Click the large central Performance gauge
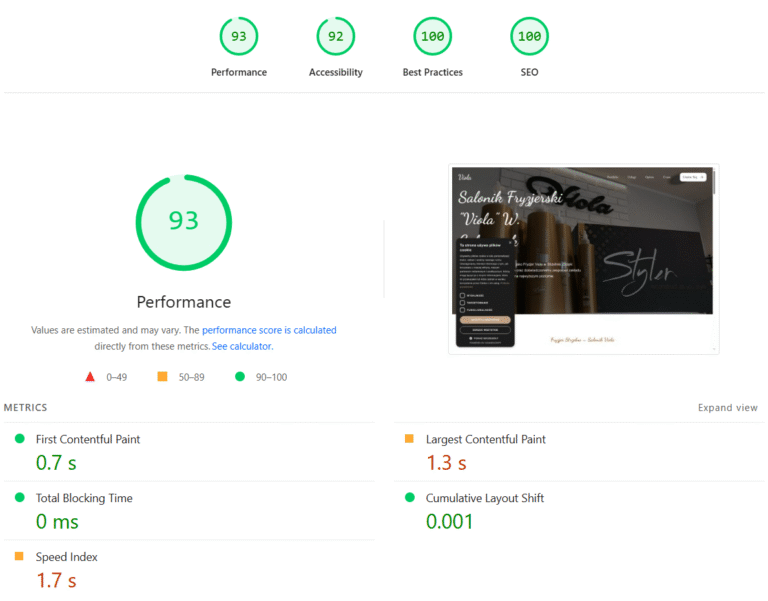This screenshot has height=601, width=768. (184, 221)
